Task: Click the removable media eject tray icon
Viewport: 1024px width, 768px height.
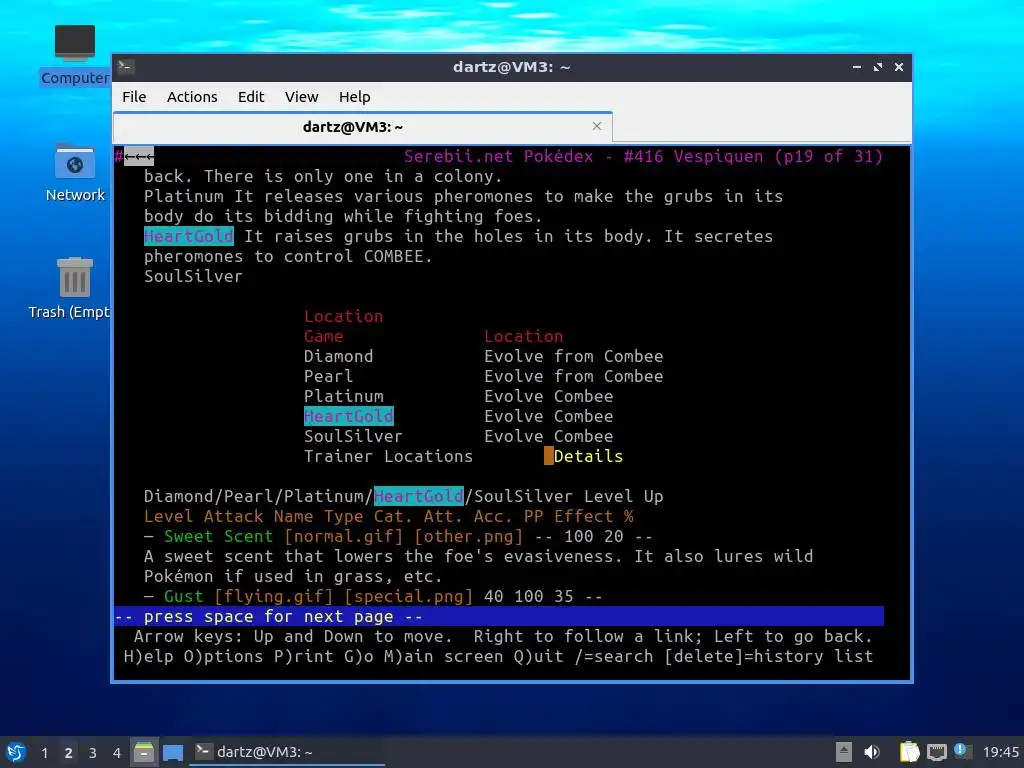Action: click(x=844, y=752)
